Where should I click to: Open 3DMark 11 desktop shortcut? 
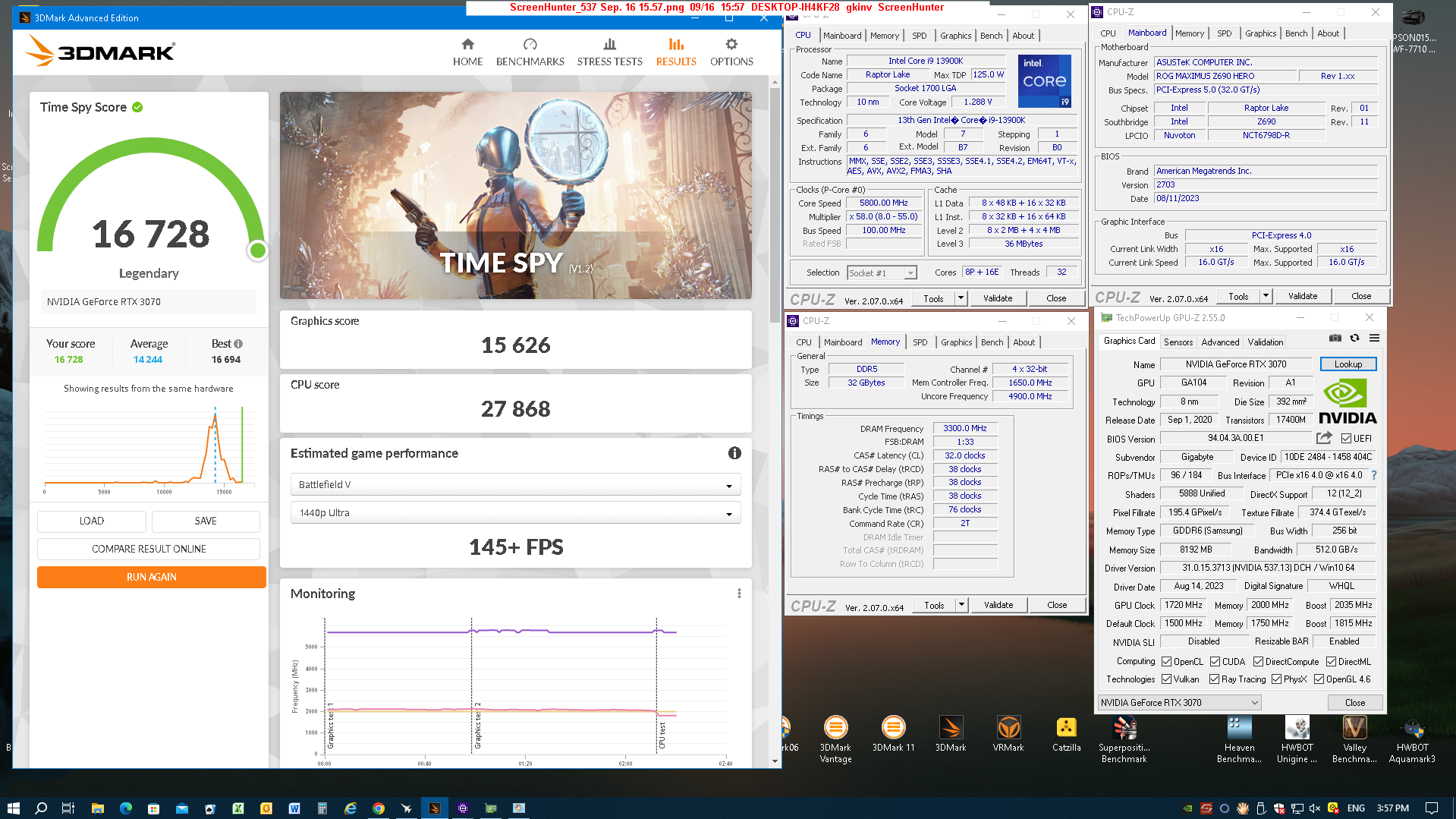click(x=893, y=734)
